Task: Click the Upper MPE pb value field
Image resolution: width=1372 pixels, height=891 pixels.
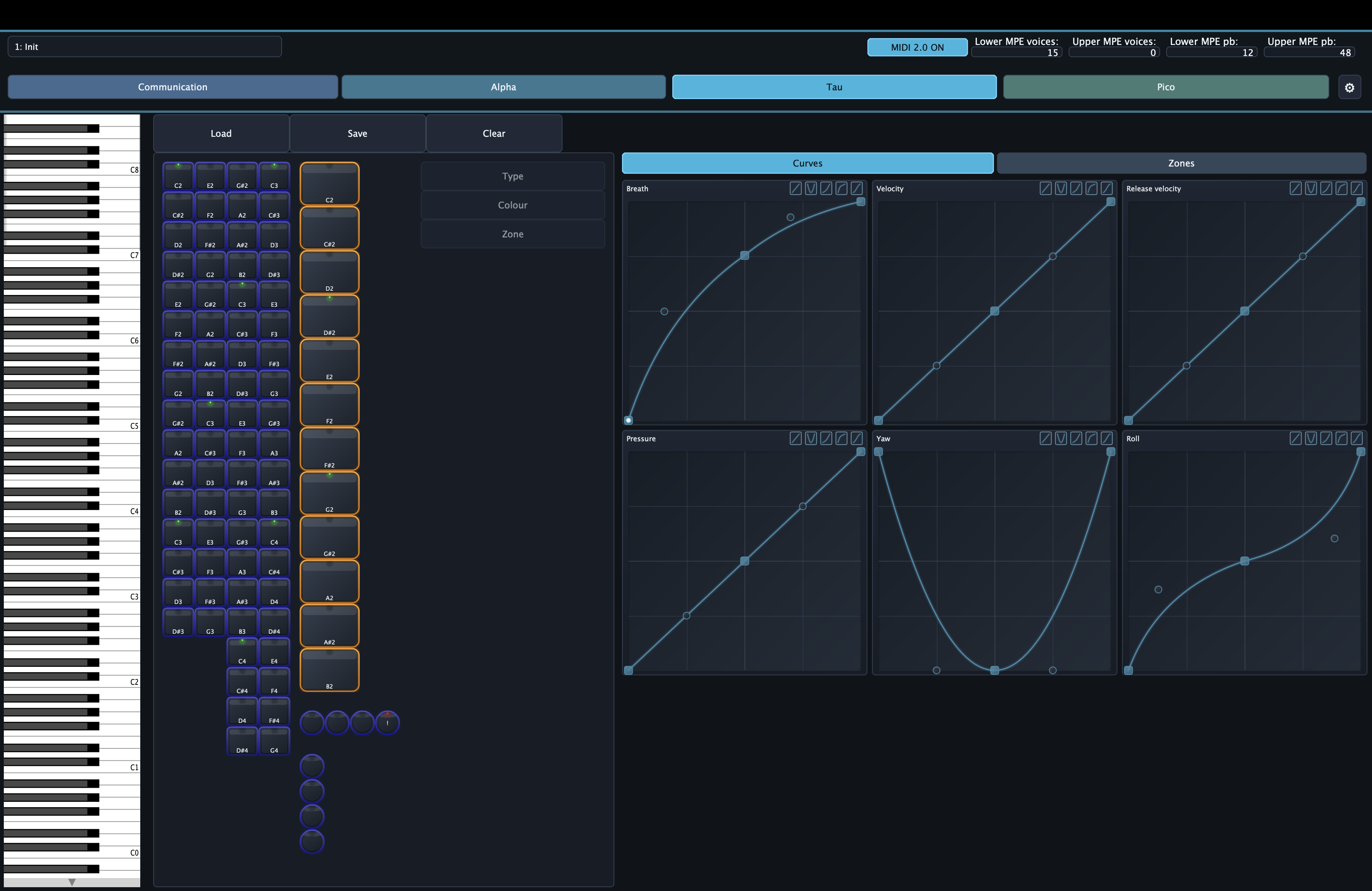Action: pos(1309,53)
